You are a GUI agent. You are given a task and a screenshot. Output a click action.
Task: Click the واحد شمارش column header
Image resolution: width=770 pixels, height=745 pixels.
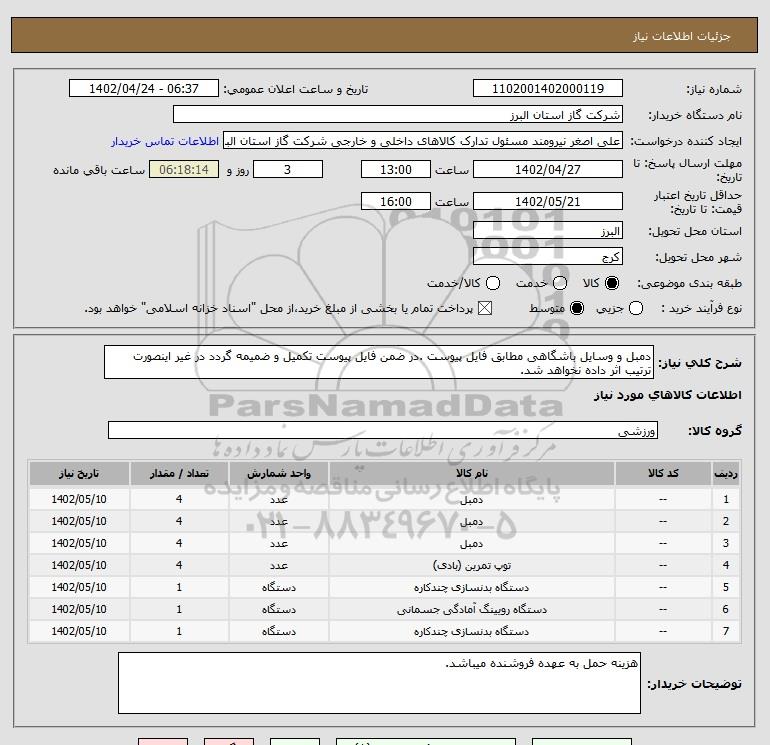(x=279, y=473)
